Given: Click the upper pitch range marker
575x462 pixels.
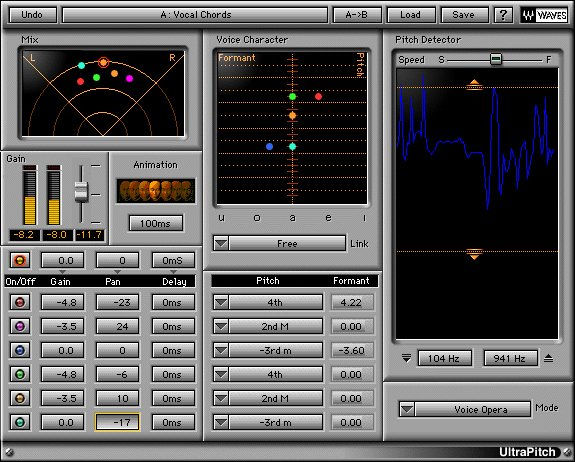Looking at the screenshot, I should (x=474, y=84).
